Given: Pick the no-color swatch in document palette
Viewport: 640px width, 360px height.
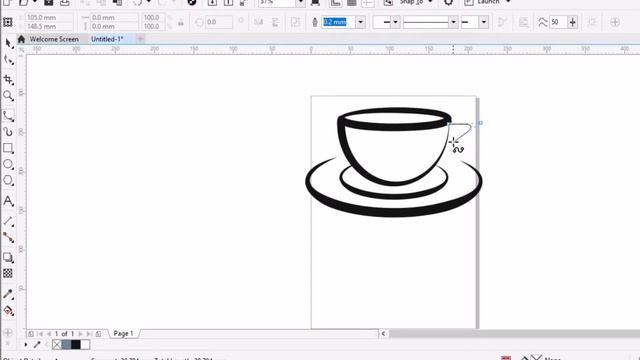Looking at the screenshot, I should click(x=57, y=344).
